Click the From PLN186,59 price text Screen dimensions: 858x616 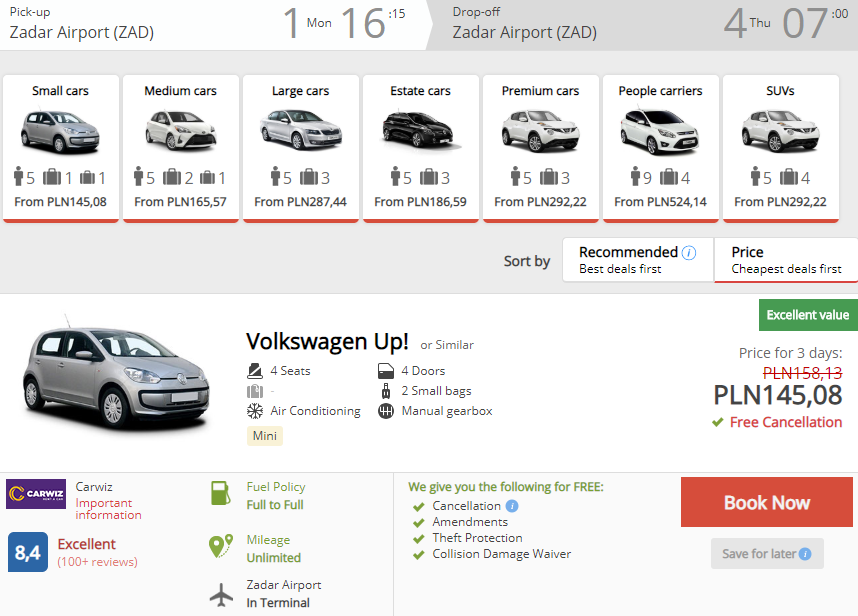click(x=420, y=202)
